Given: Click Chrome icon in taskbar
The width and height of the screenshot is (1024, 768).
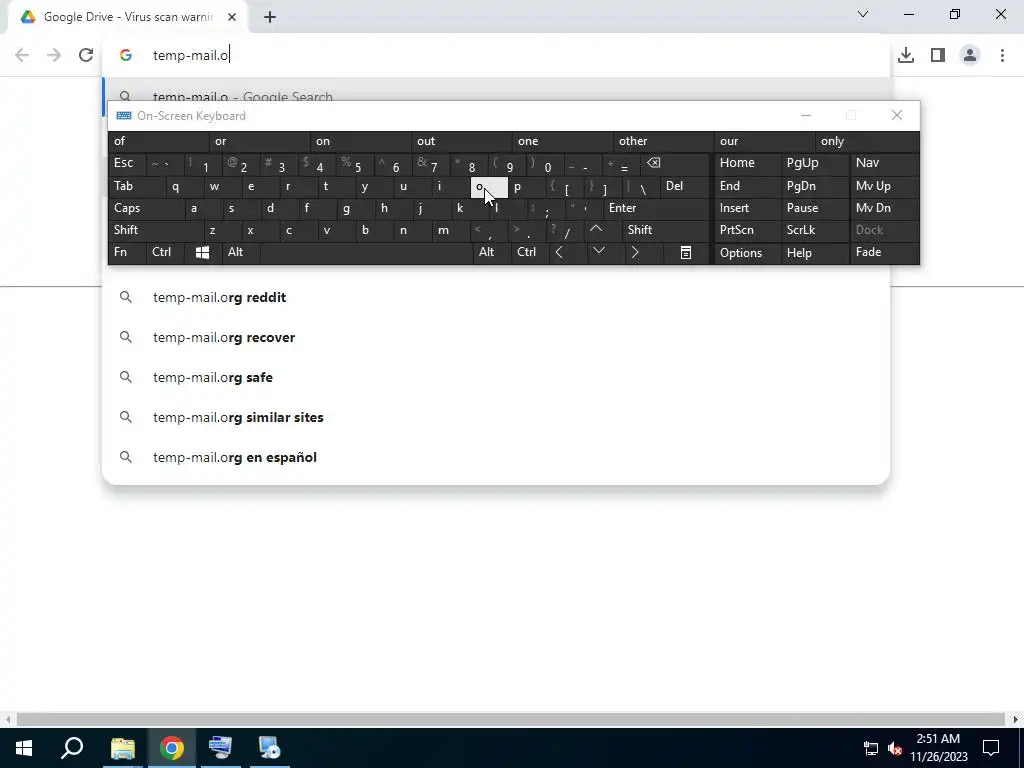Looking at the screenshot, I should [x=172, y=748].
